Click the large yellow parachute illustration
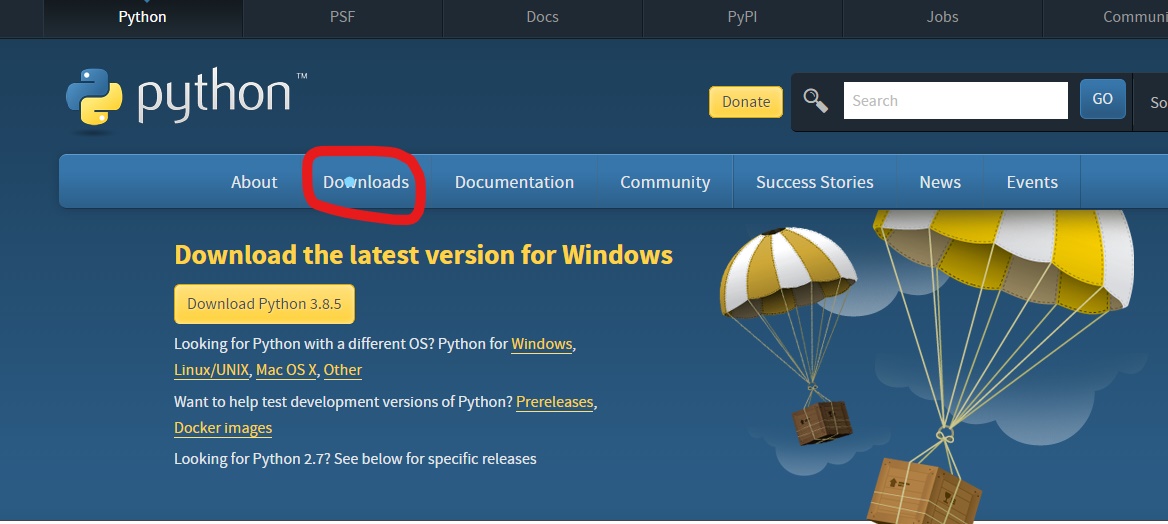The image size is (1168, 524). [1003, 365]
